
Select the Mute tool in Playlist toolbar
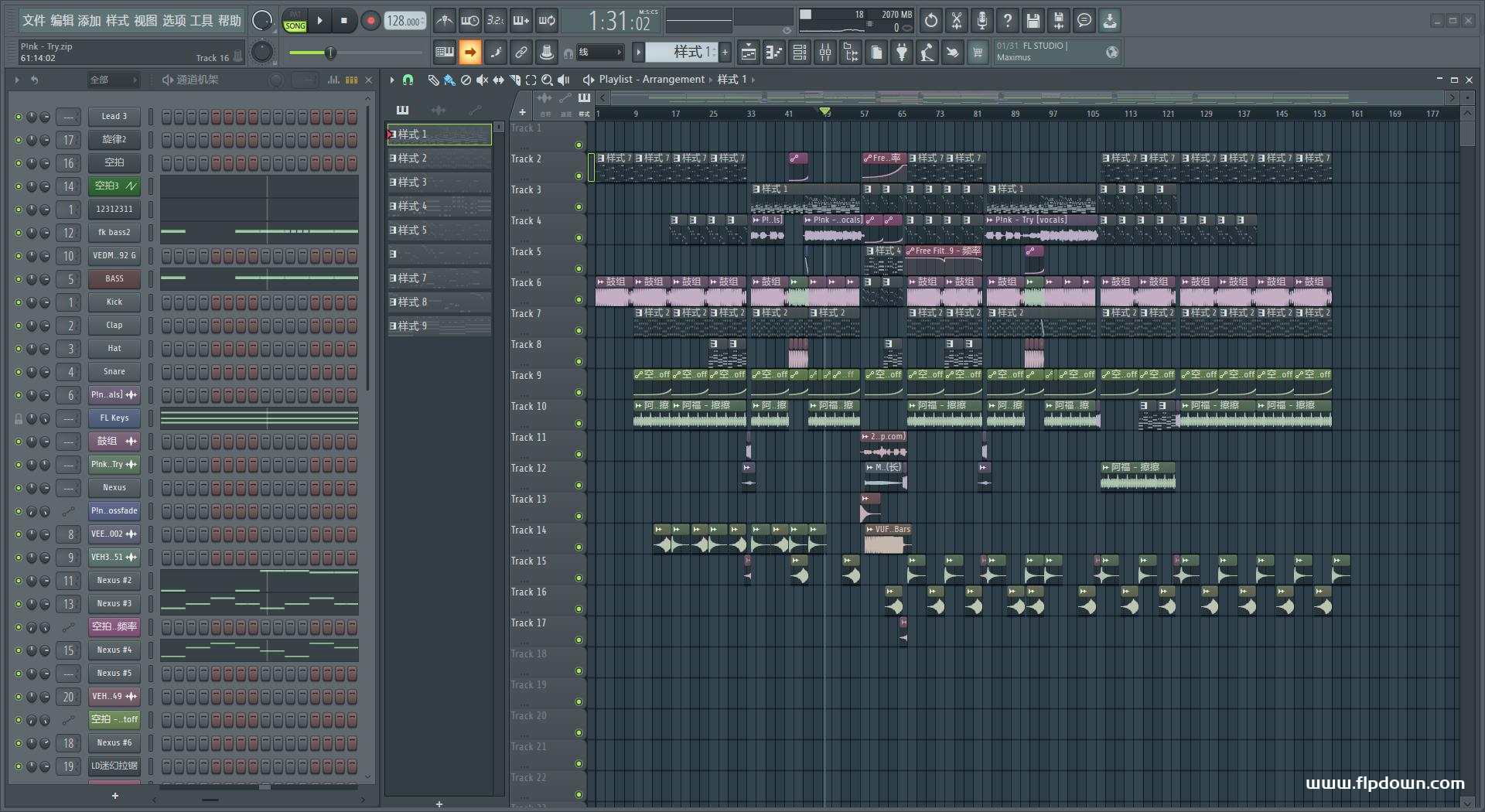(482, 80)
